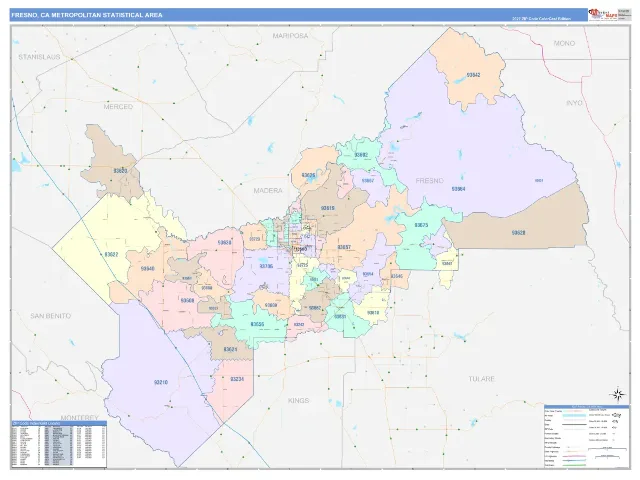Screen dimensions: 640x480
Task: Click ZIP code label 93621
Action: (x=230, y=350)
